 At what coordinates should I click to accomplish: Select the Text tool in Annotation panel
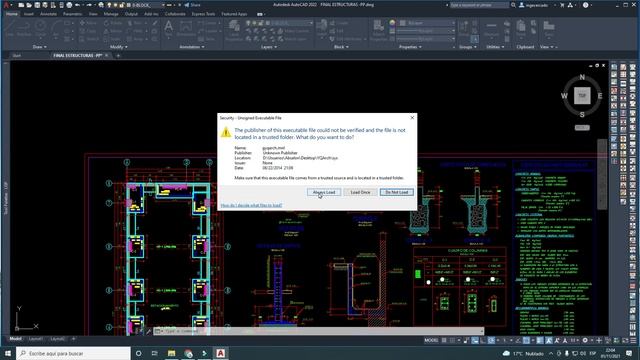tap(168, 29)
